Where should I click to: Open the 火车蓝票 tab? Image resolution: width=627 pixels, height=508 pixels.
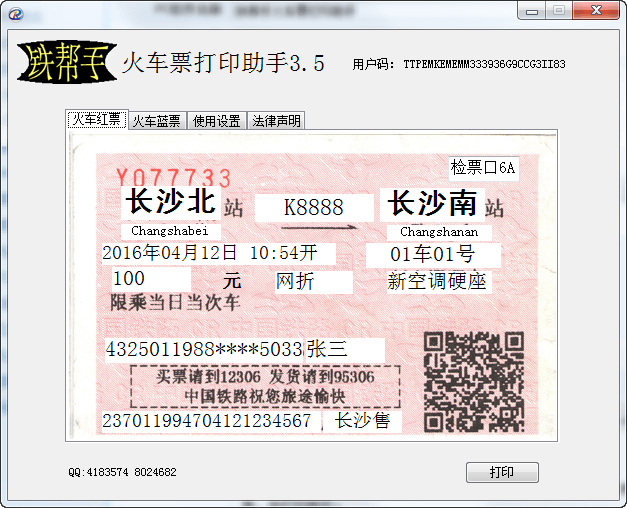click(x=156, y=121)
